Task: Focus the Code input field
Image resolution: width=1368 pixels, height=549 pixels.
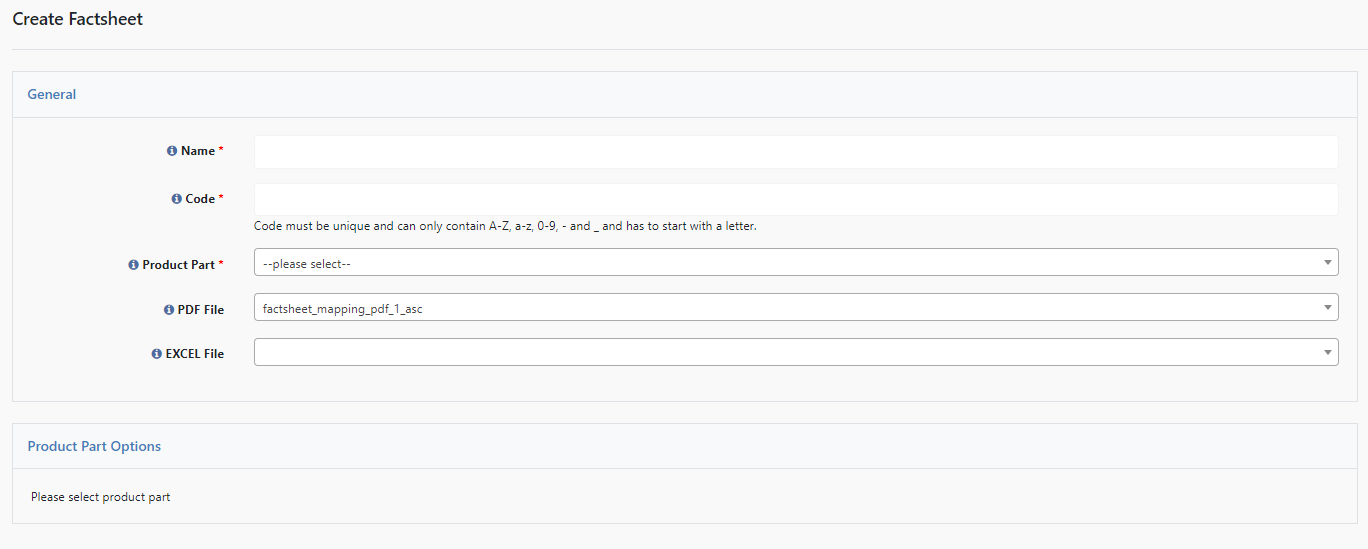Action: (796, 199)
